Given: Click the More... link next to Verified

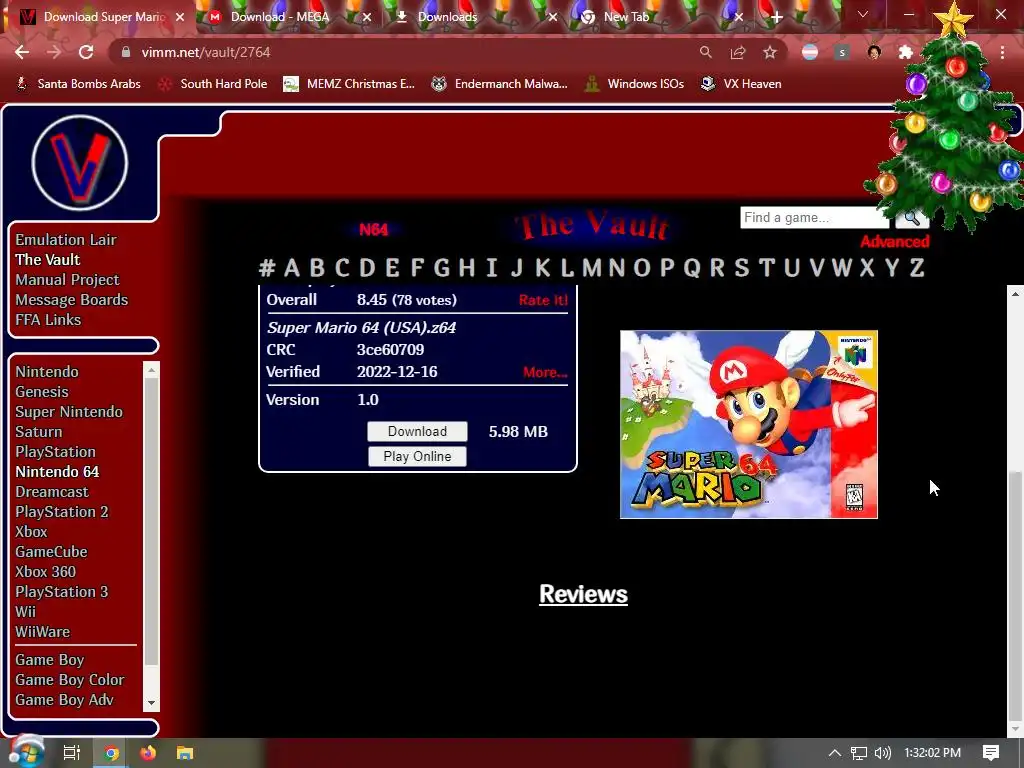Looking at the screenshot, I should coord(545,372).
